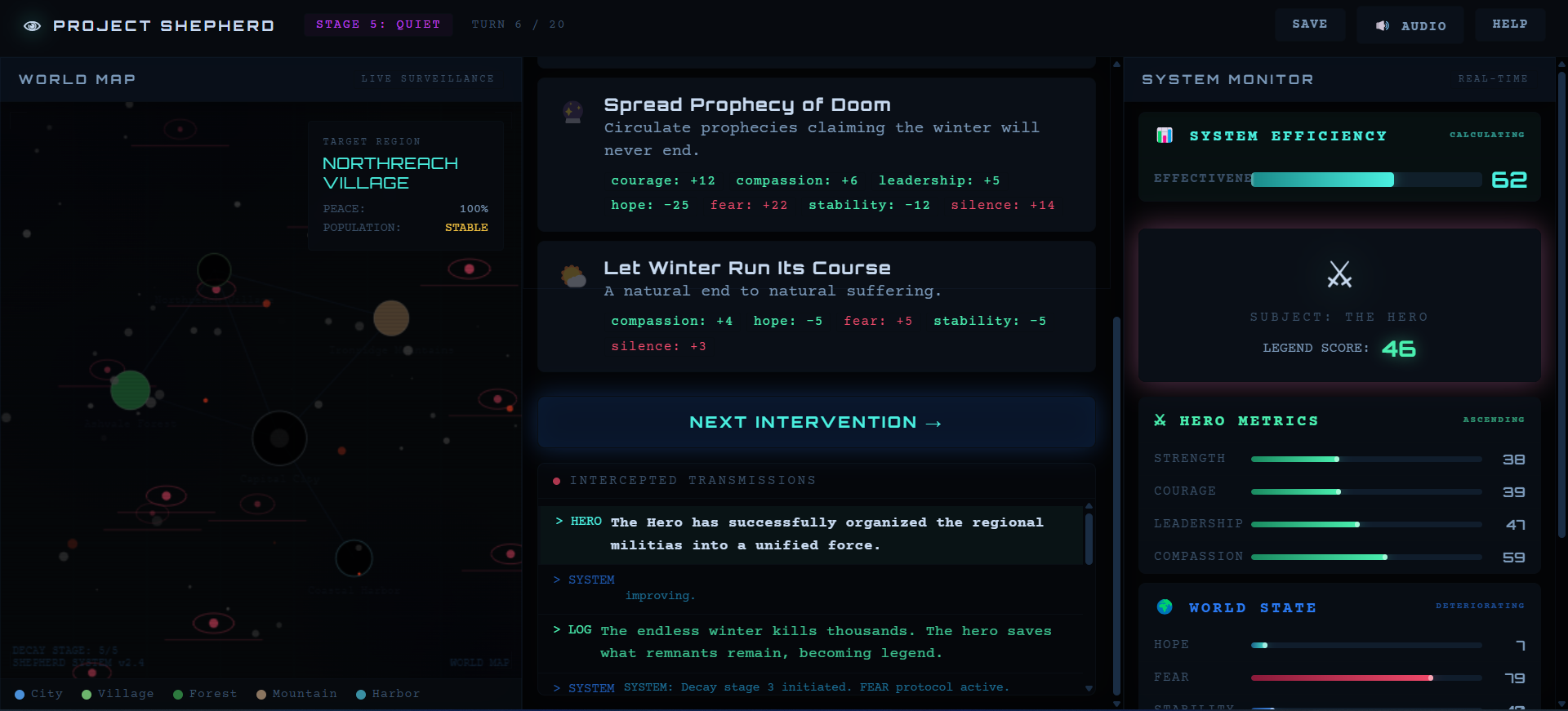
Task: Click the NORTHREACH VILLAGE target region title
Action: pyautogui.click(x=390, y=173)
